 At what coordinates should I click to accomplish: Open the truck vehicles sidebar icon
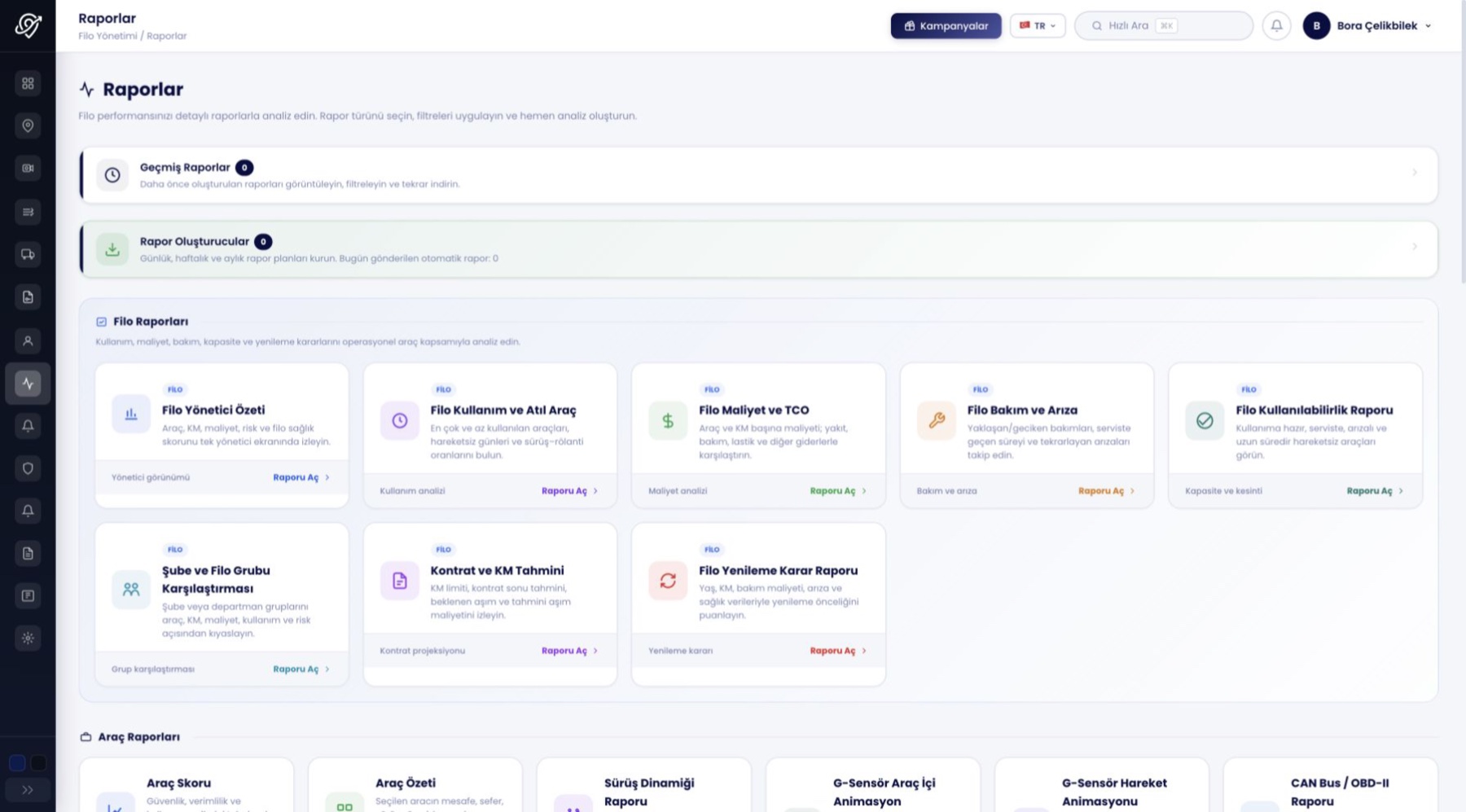coord(28,254)
